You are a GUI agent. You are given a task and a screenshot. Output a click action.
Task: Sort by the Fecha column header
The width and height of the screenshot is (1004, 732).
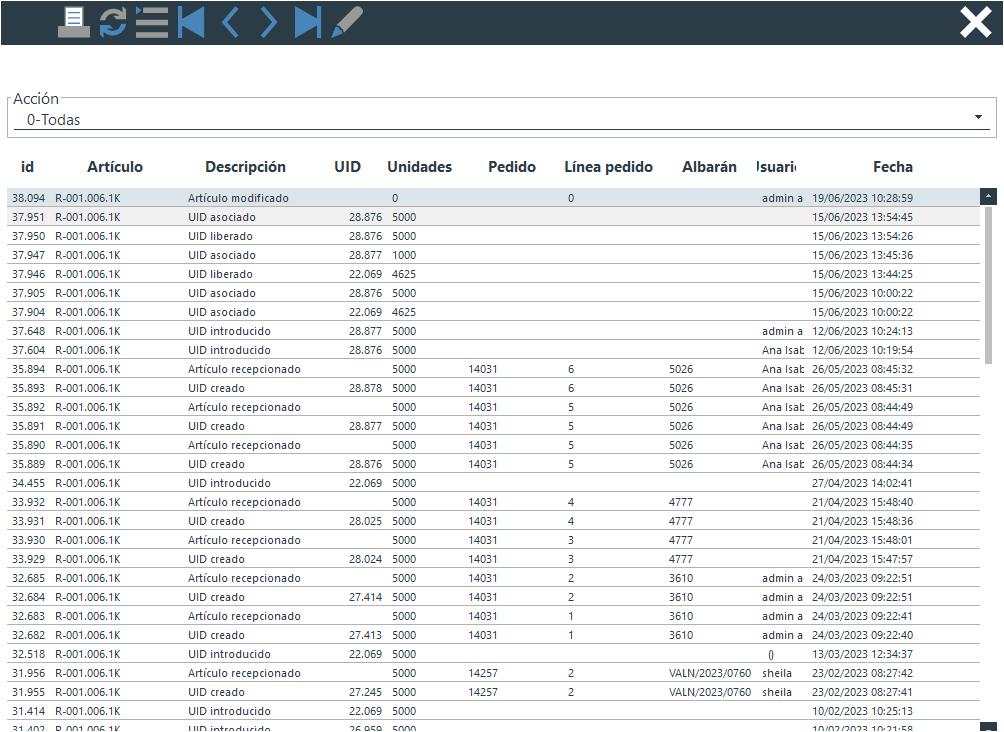pyautogui.click(x=892, y=167)
